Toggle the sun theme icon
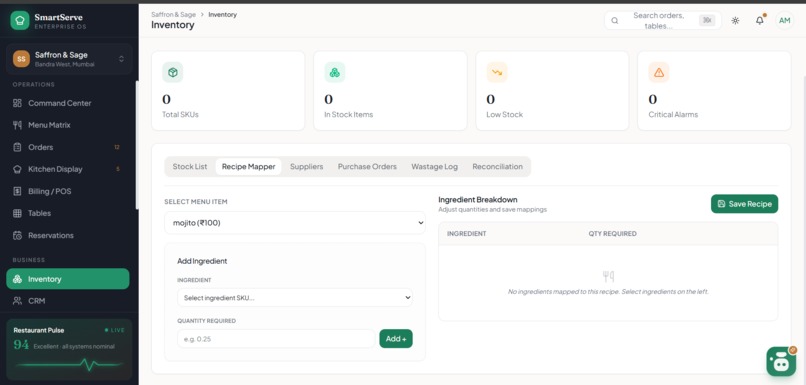Image resolution: width=806 pixels, height=385 pixels. click(736, 21)
